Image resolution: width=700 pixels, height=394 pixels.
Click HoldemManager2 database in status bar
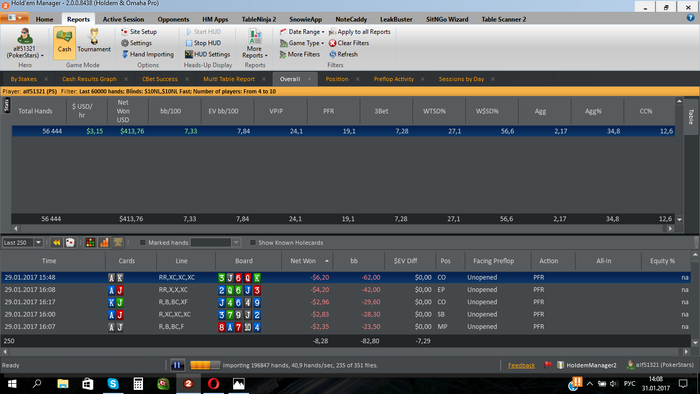pyautogui.click(x=586, y=365)
